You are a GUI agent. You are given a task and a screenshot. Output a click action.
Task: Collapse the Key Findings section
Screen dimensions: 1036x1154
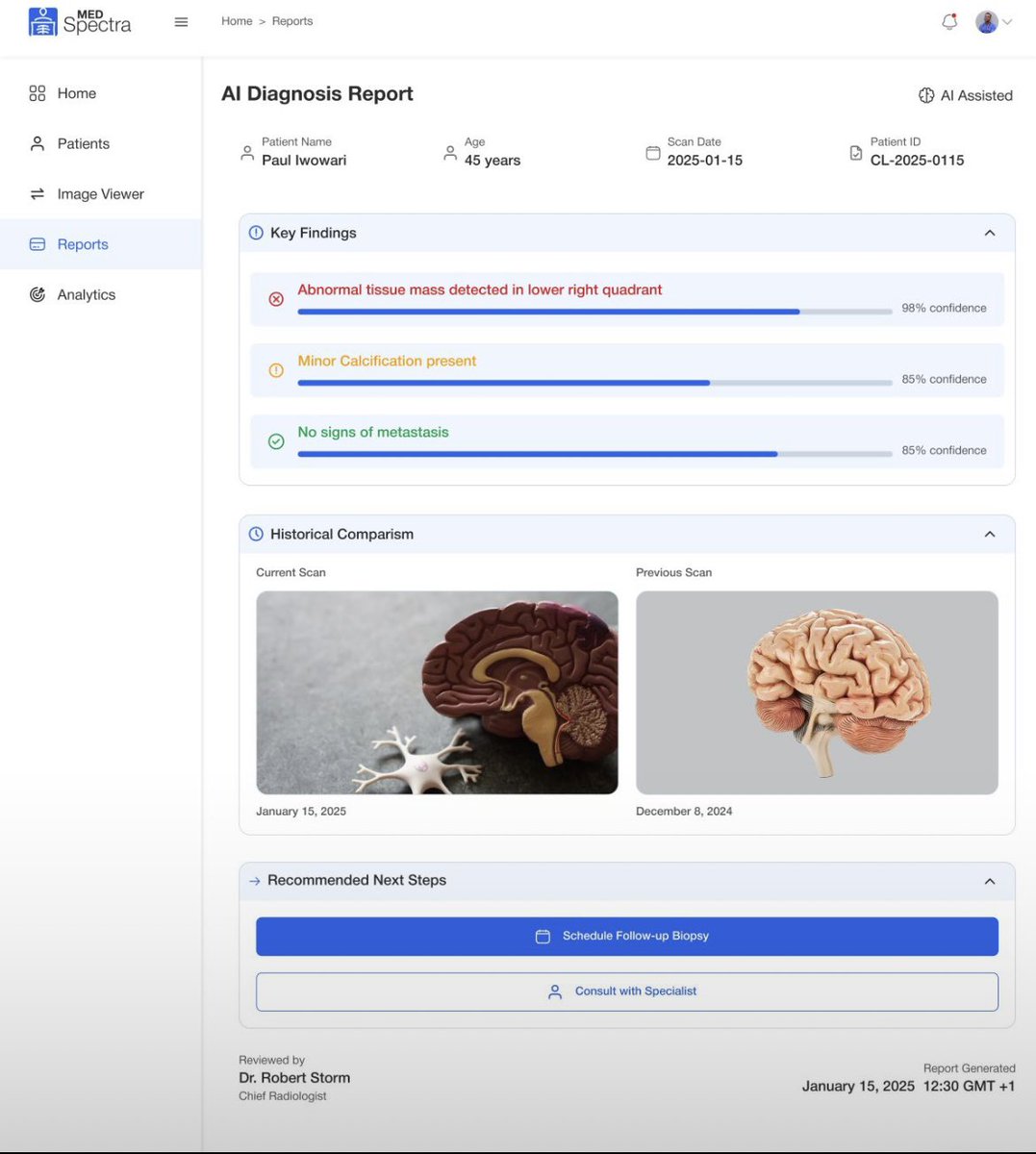[x=990, y=232]
